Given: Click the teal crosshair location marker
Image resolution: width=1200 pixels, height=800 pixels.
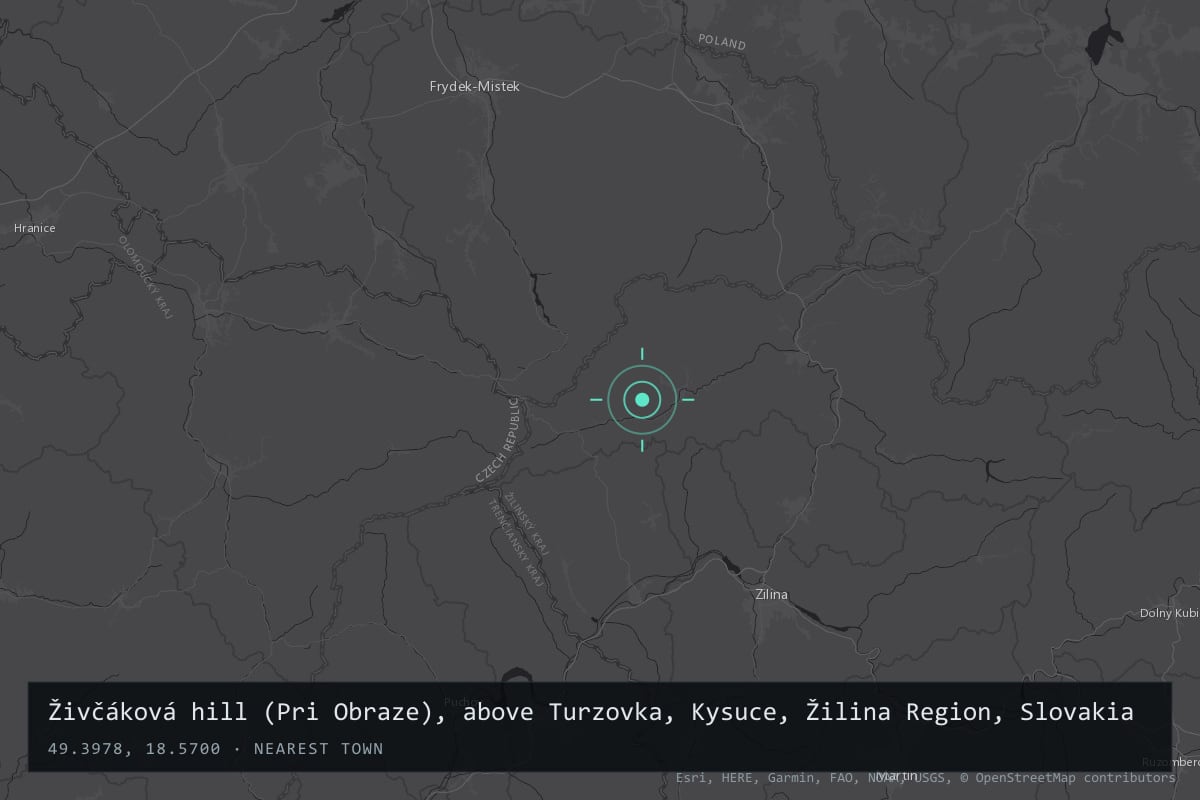Looking at the screenshot, I should (x=642, y=400).
